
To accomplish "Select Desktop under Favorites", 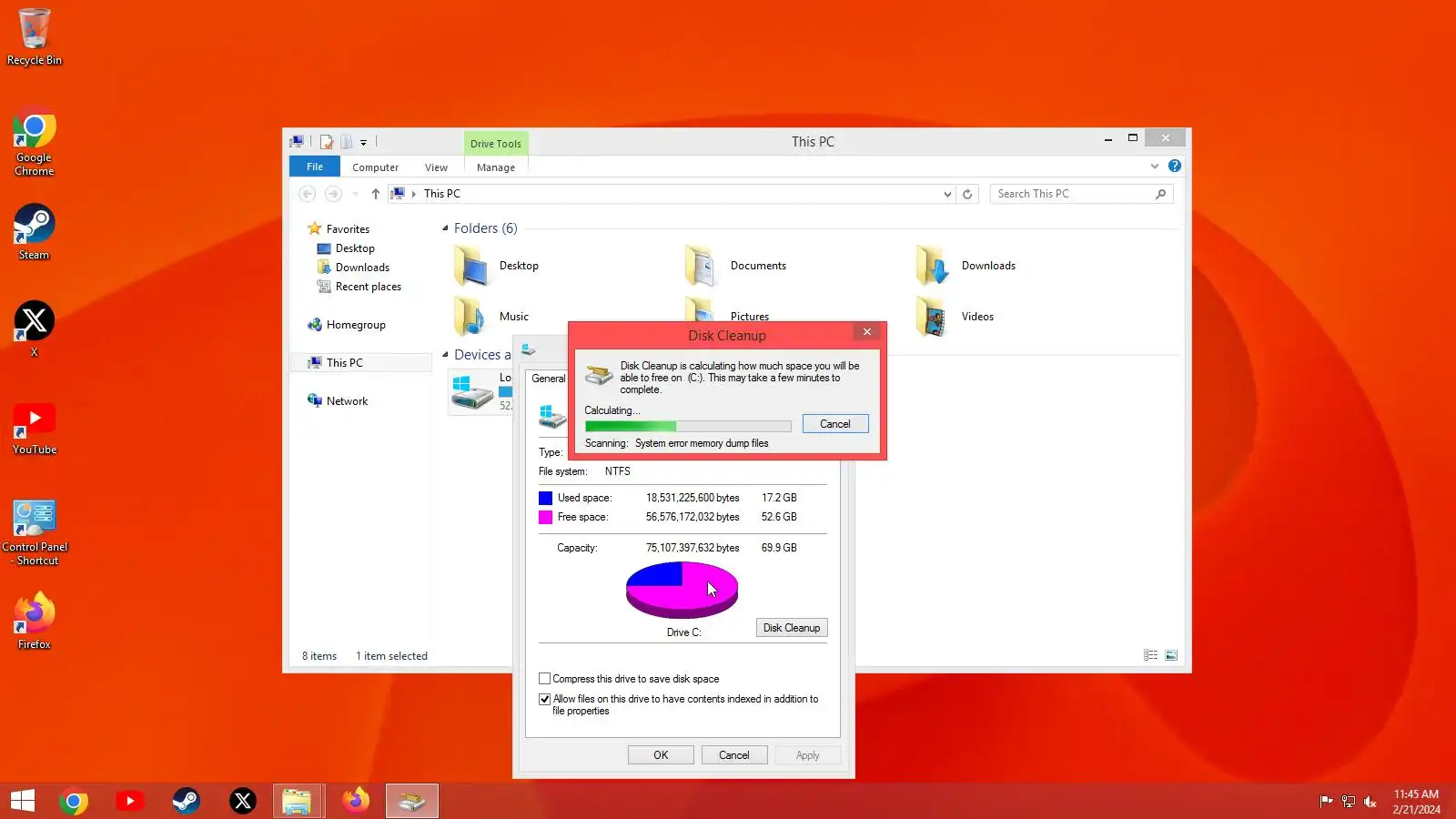I will pos(346,248).
